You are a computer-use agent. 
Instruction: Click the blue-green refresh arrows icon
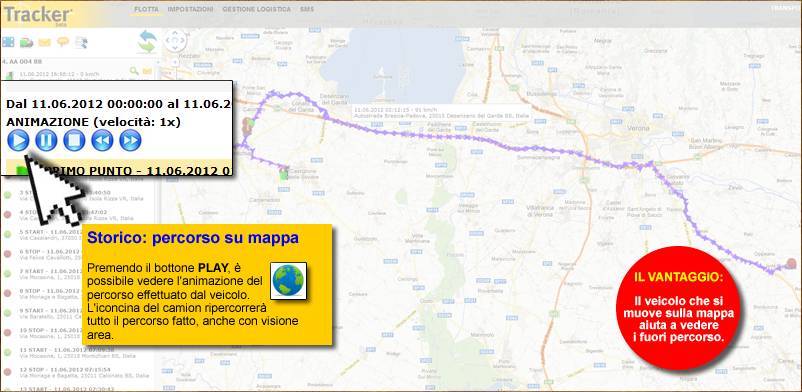(147, 41)
